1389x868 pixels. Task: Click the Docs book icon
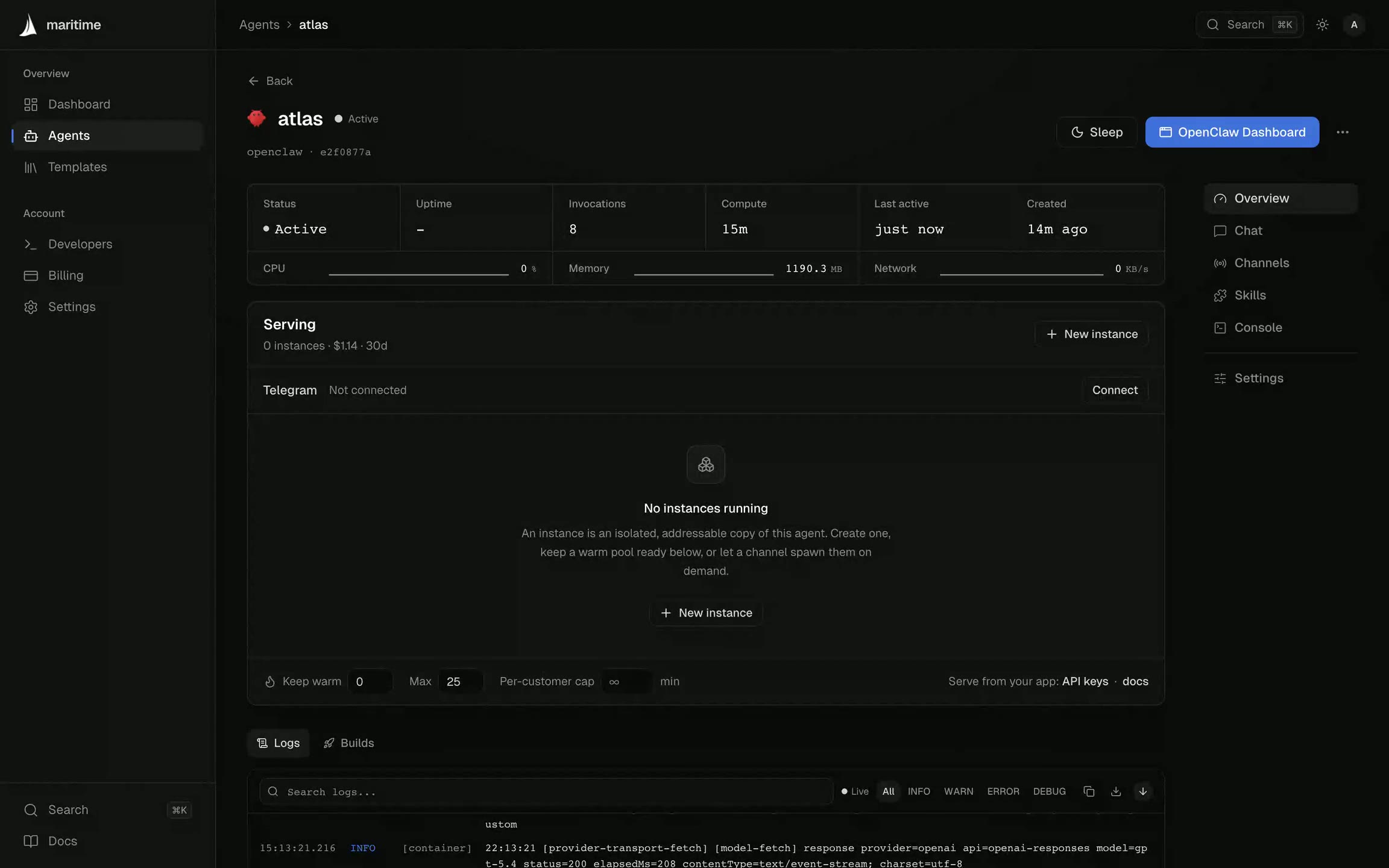tap(31, 841)
